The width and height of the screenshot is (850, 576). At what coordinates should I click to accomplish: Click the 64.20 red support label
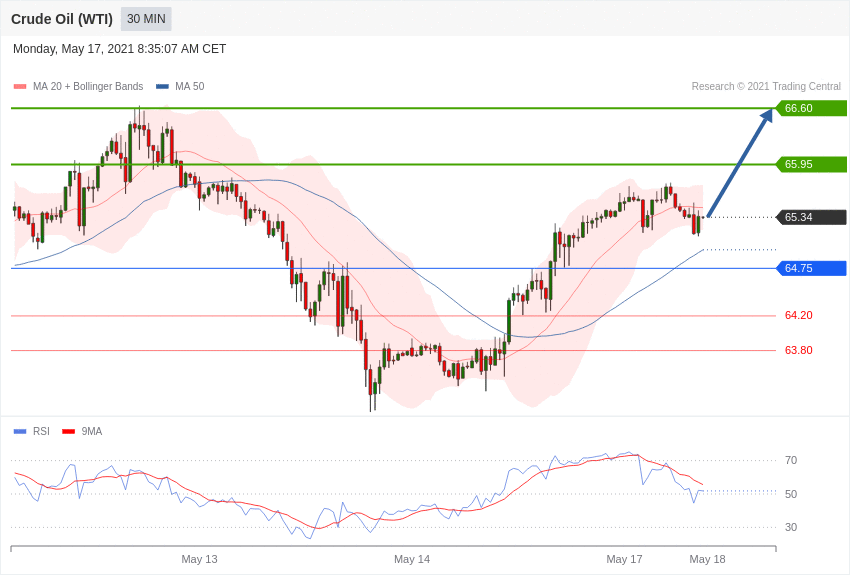point(799,315)
